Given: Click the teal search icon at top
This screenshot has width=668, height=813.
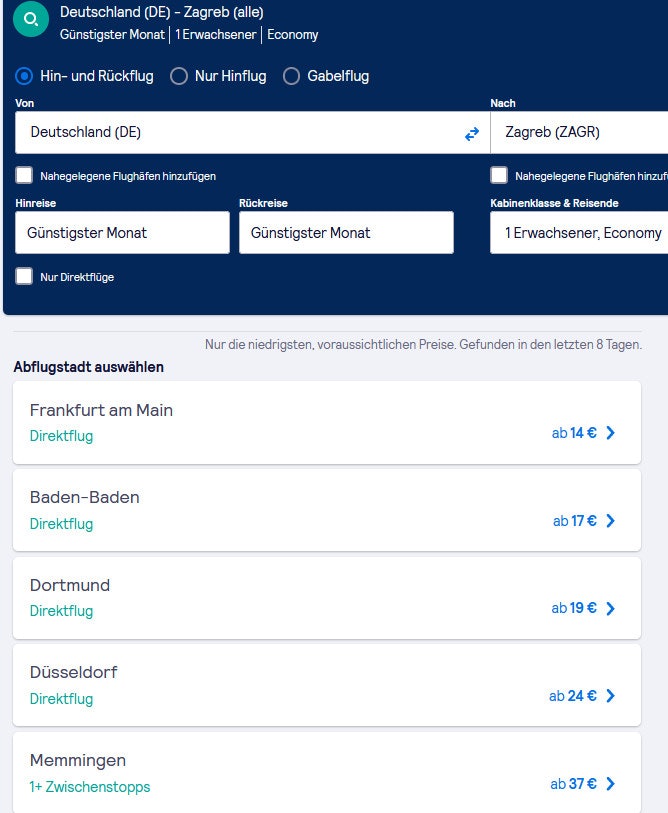Looking at the screenshot, I should (x=32, y=19).
